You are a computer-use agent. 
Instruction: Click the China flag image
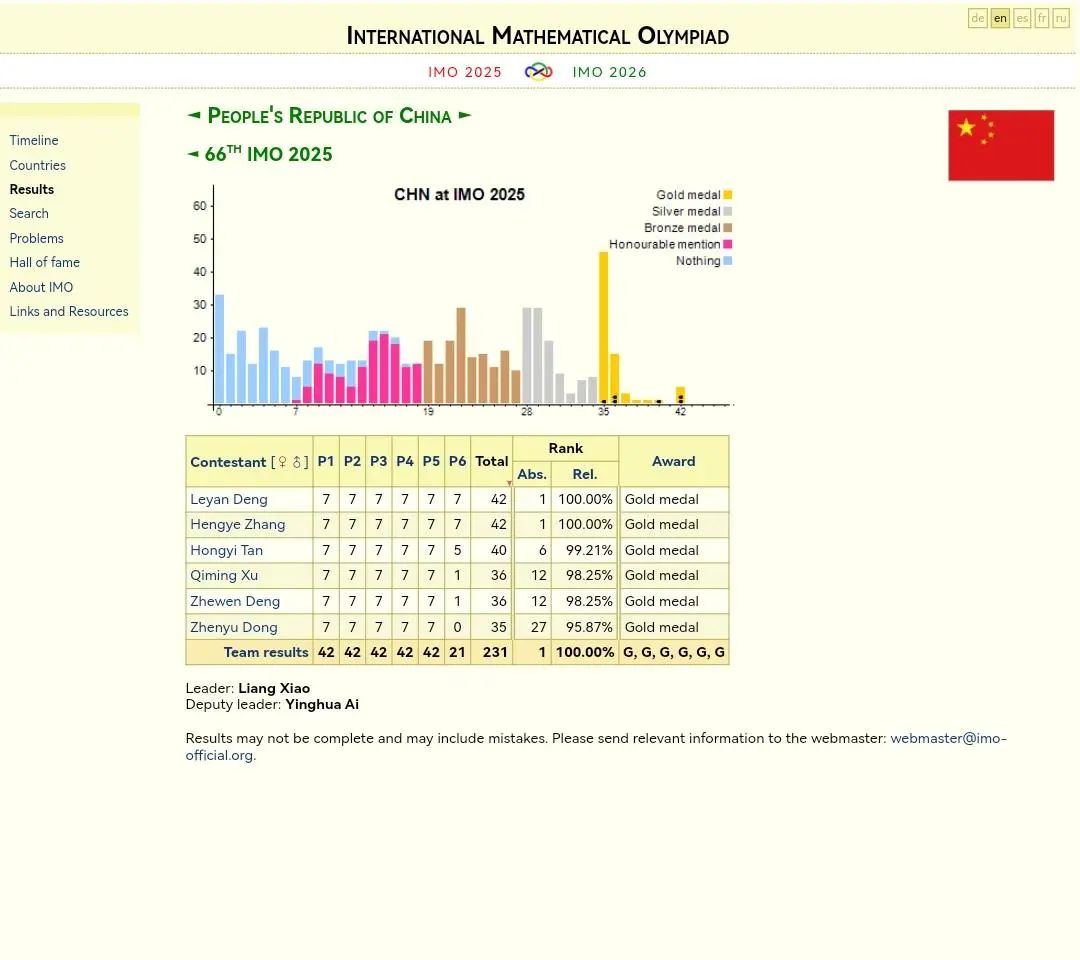(1001, 145)
